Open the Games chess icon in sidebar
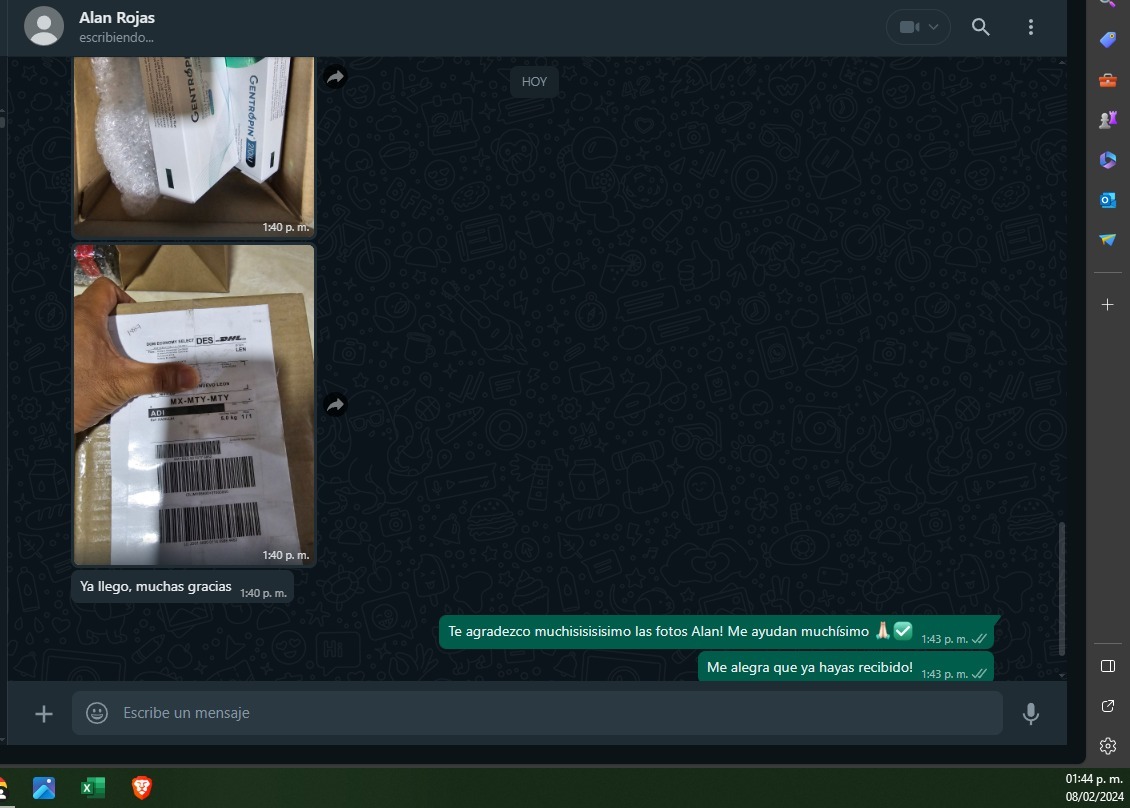1130x808 pixels. click(1107, 120)
